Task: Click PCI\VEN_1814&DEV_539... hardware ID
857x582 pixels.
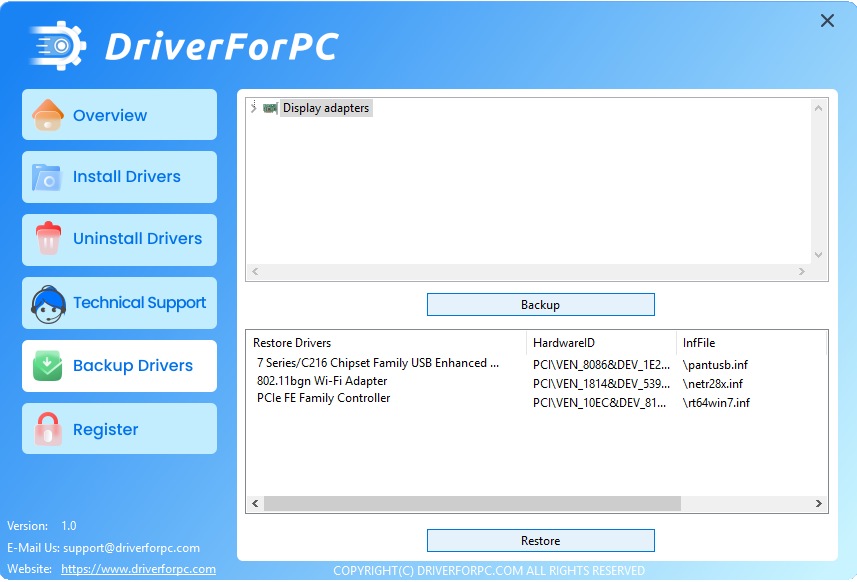Action: (x=601, y=384)
